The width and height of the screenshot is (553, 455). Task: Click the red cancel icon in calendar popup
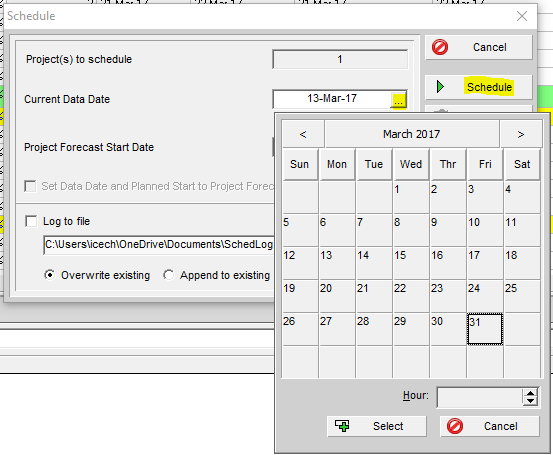tap(455, 426)
